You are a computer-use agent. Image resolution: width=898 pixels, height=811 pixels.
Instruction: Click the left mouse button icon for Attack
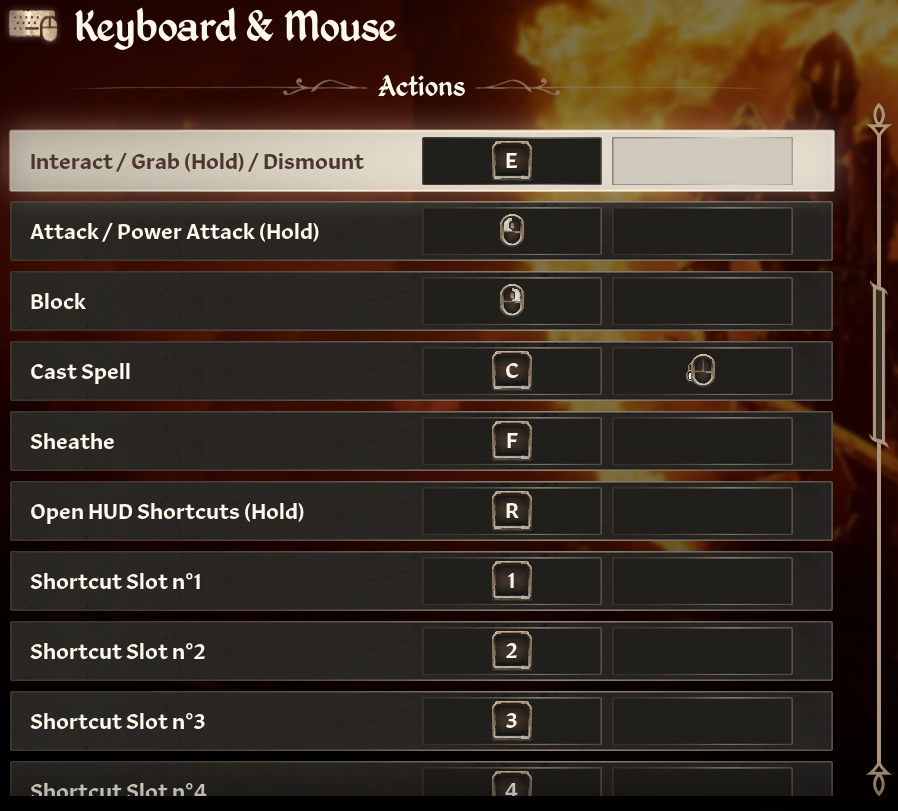(511, 230)
